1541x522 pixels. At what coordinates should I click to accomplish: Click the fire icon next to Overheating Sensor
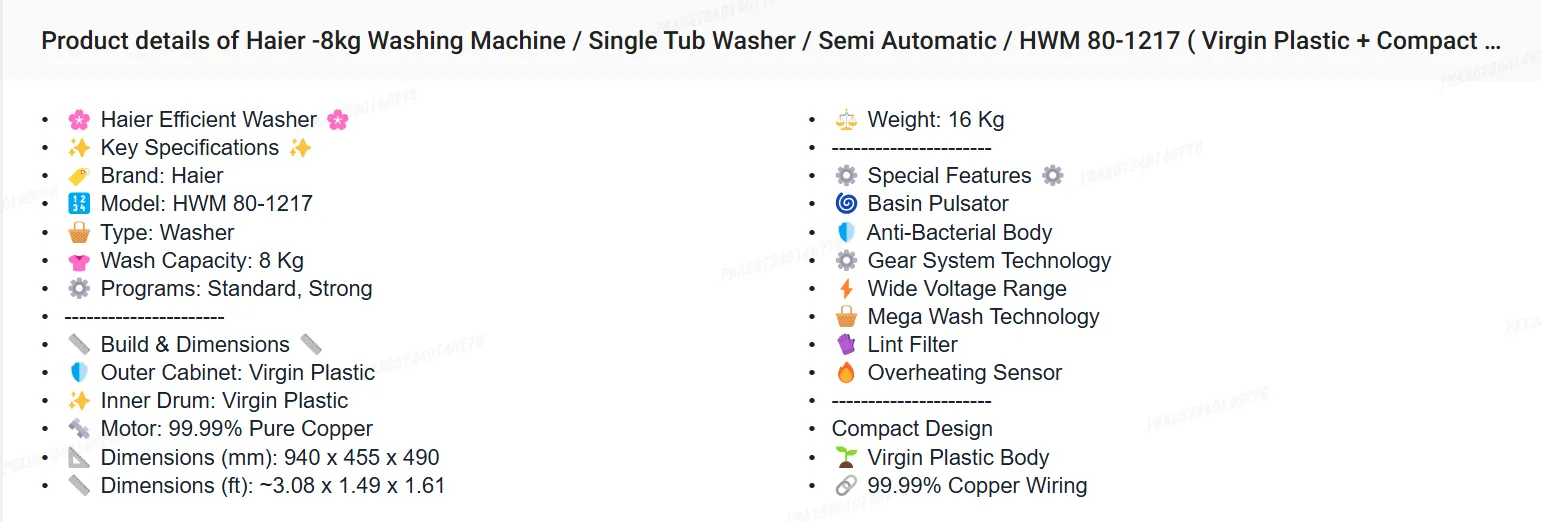846,373
